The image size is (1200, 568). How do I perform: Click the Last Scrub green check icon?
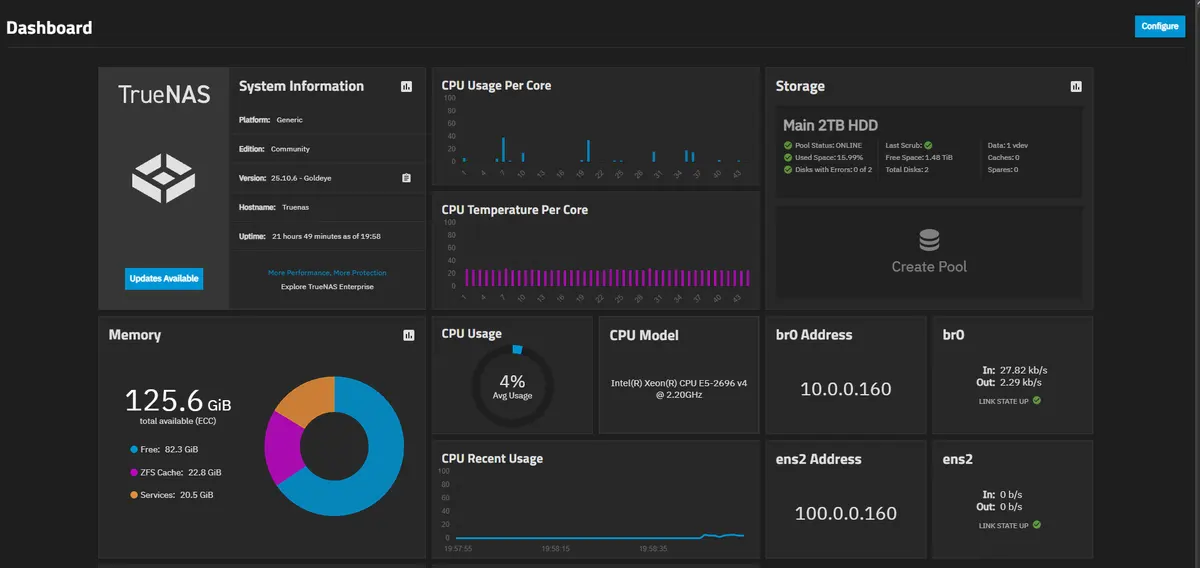[x=928, y=145]
